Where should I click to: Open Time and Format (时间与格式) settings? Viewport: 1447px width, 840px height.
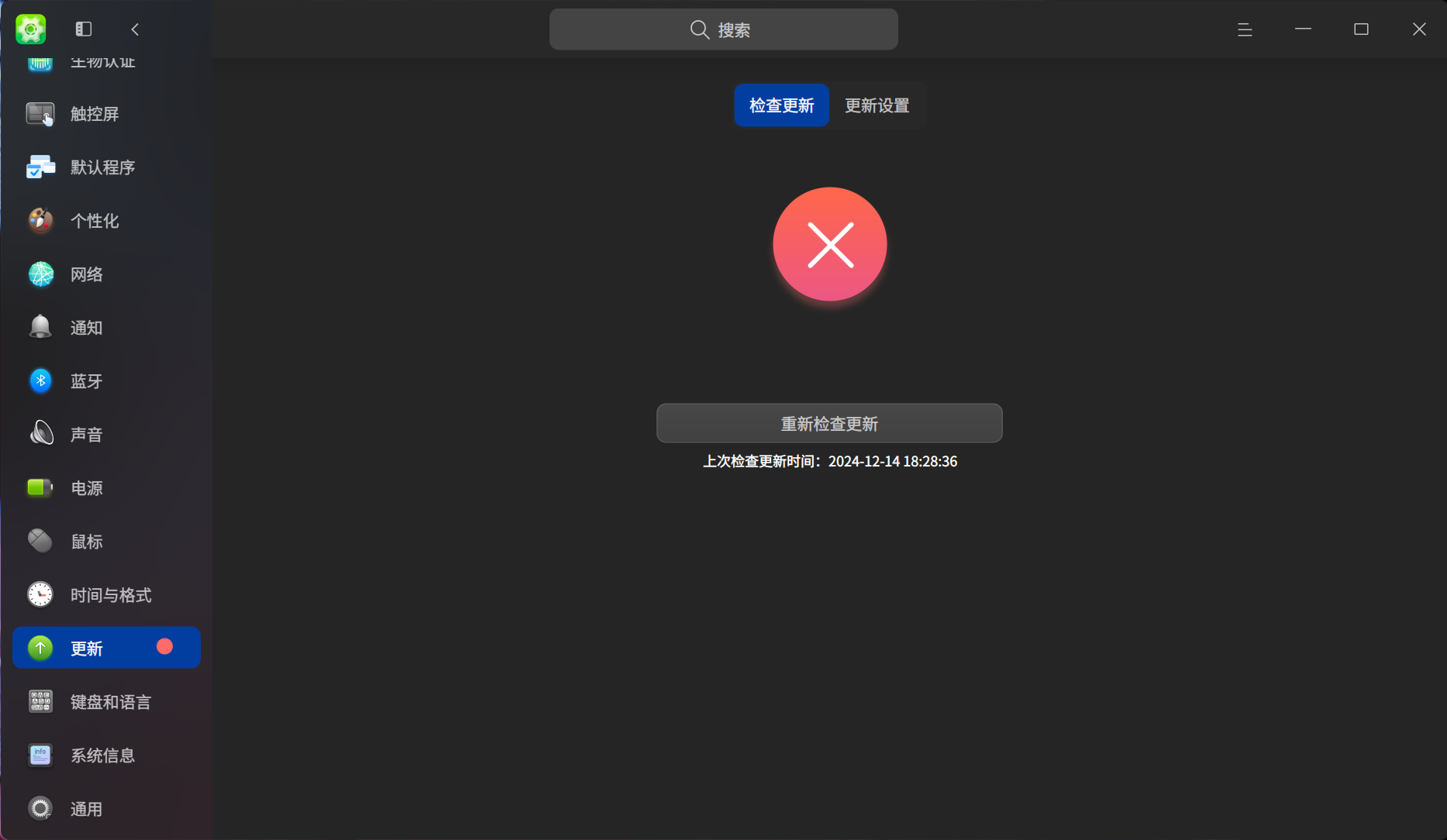click(x=109, y=594)
